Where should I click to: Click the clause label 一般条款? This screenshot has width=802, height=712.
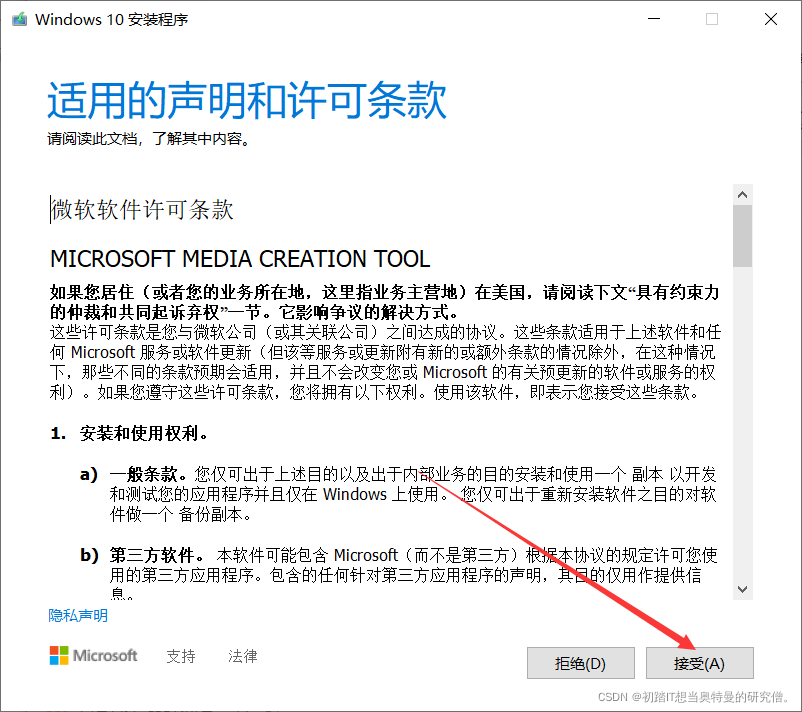coord(144,474)
